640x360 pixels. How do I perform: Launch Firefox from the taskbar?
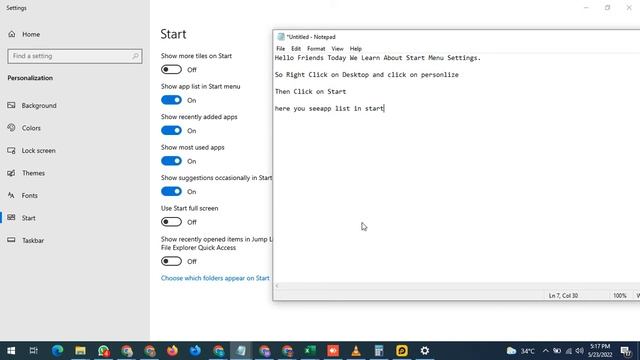172,351
